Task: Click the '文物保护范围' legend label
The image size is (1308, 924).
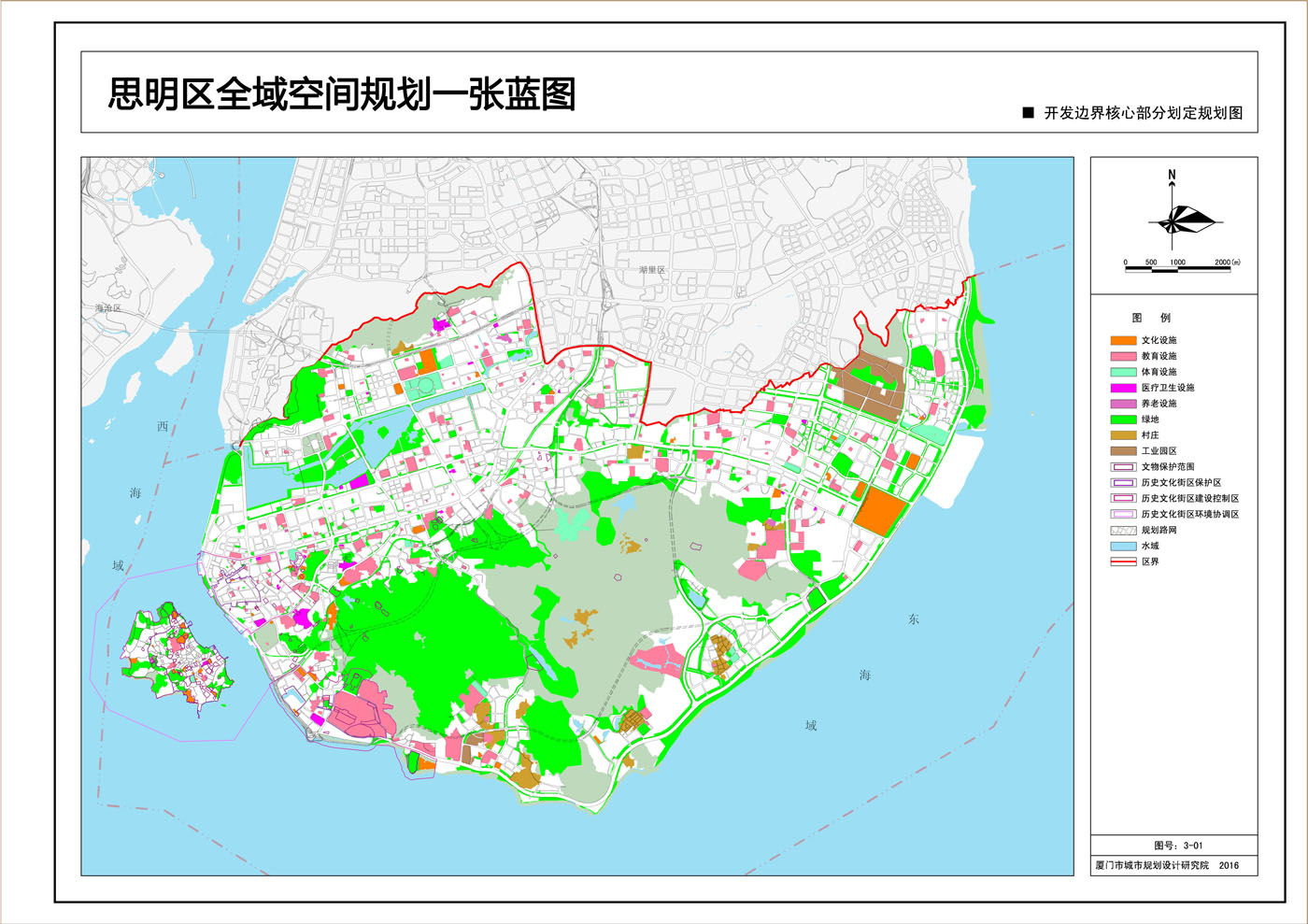Action: tap(1168, 467)
